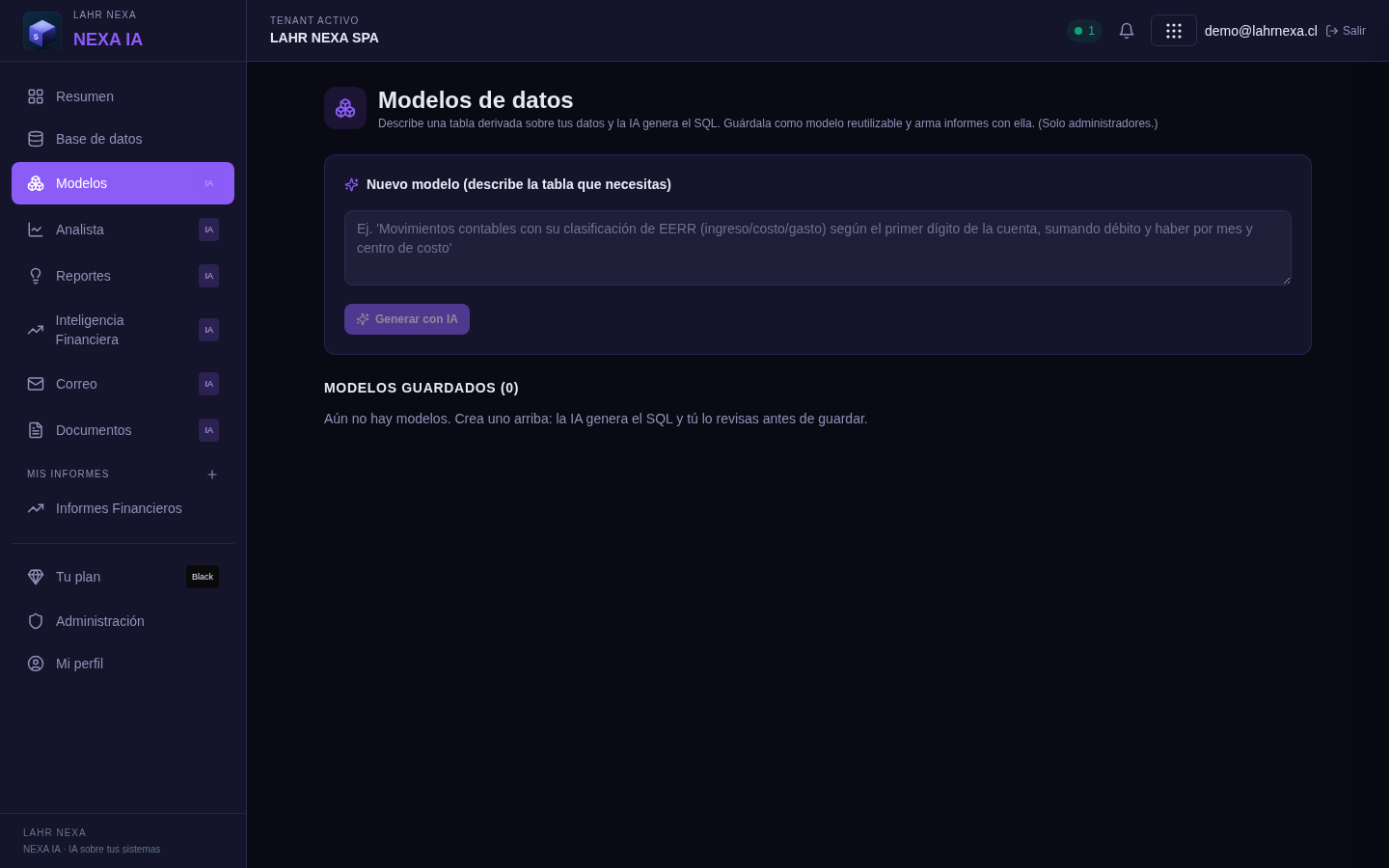Open the Resumen grid icon
This screenshot has width=1389, height=868.
tap(36, 96)
